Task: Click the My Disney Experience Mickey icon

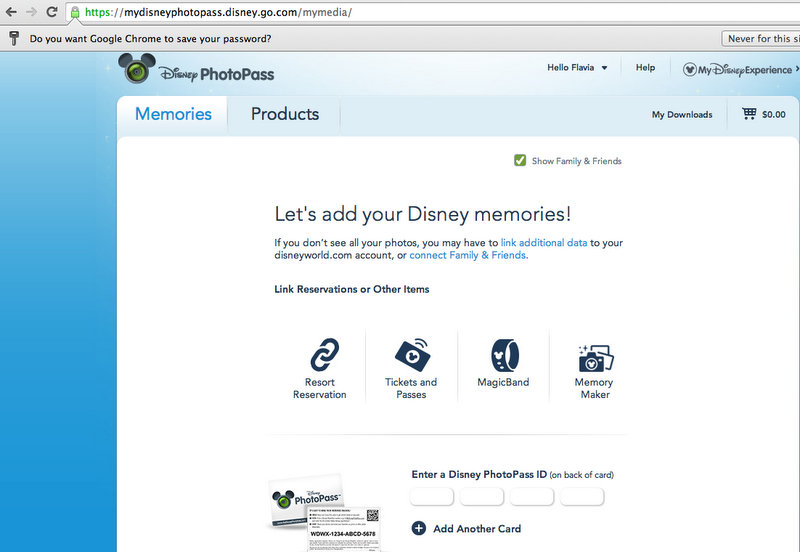Action: point(689,69)
